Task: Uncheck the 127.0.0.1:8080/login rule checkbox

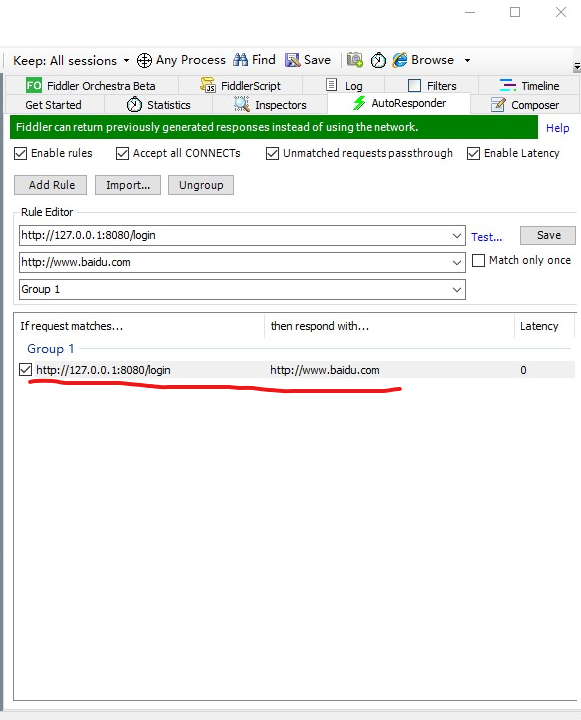Action: click(x=26, y=370)
